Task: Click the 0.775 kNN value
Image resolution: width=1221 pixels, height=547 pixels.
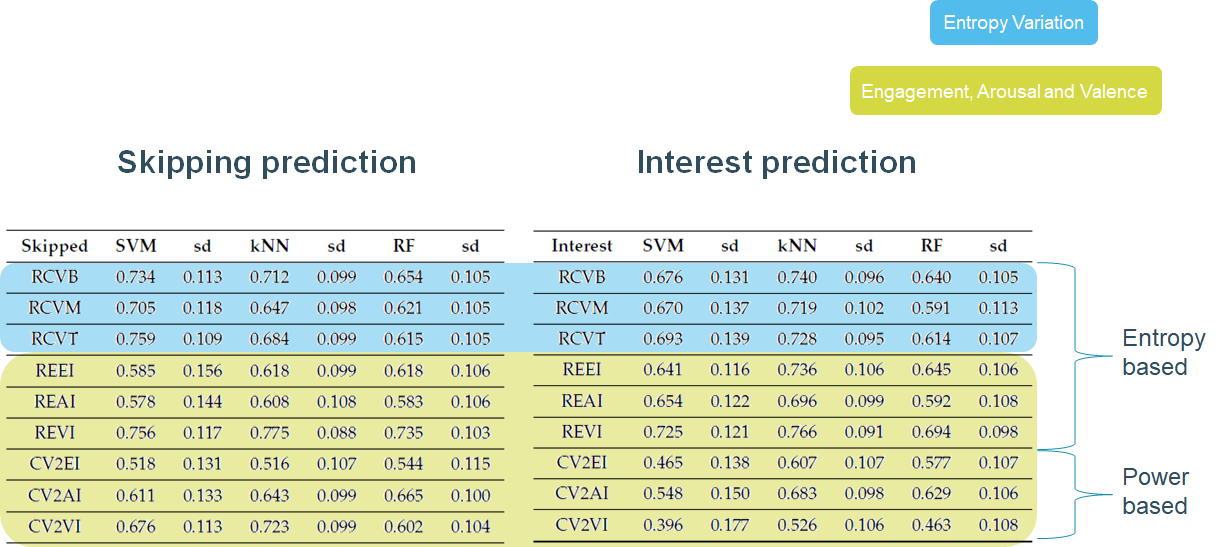Action: (269, 433)
